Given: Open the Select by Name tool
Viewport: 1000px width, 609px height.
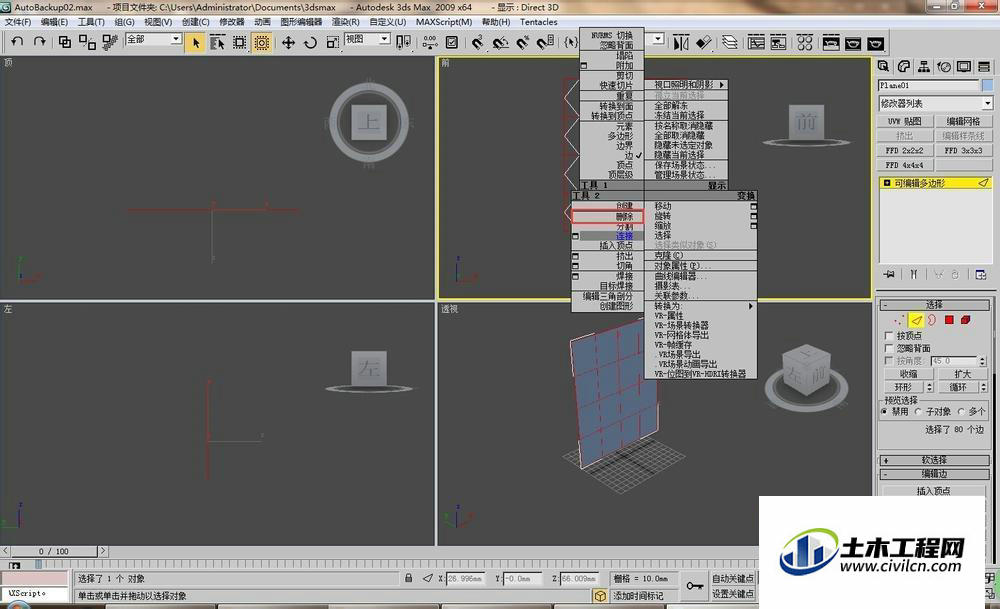Looking at the screenshot, I should 217,43.
